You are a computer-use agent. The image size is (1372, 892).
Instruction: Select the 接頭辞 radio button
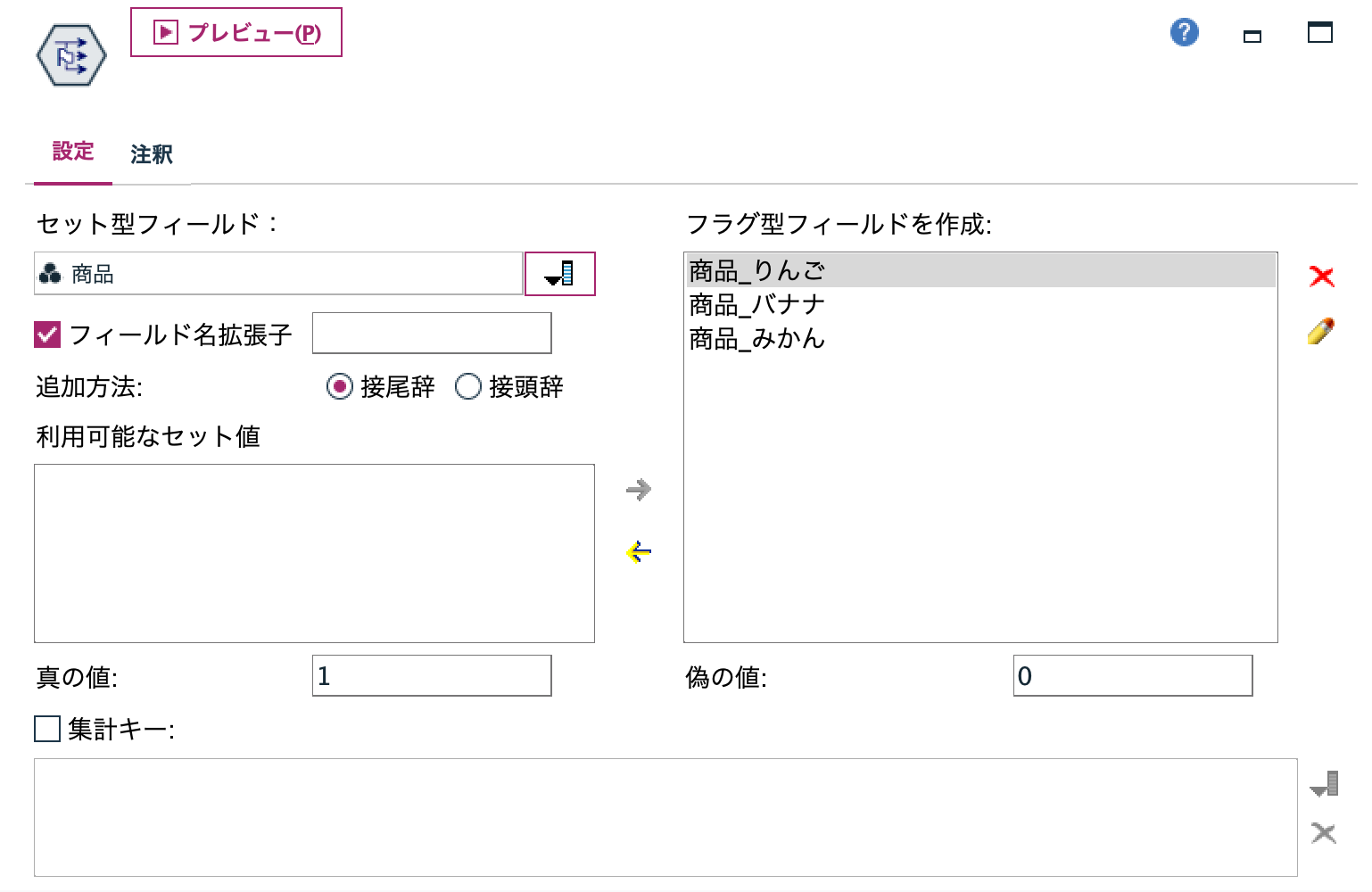467,386
